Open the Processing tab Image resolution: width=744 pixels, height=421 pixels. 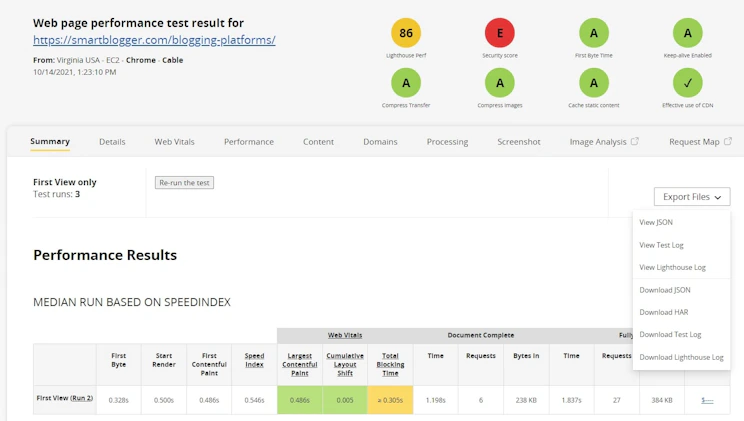(x=447, y=141)
